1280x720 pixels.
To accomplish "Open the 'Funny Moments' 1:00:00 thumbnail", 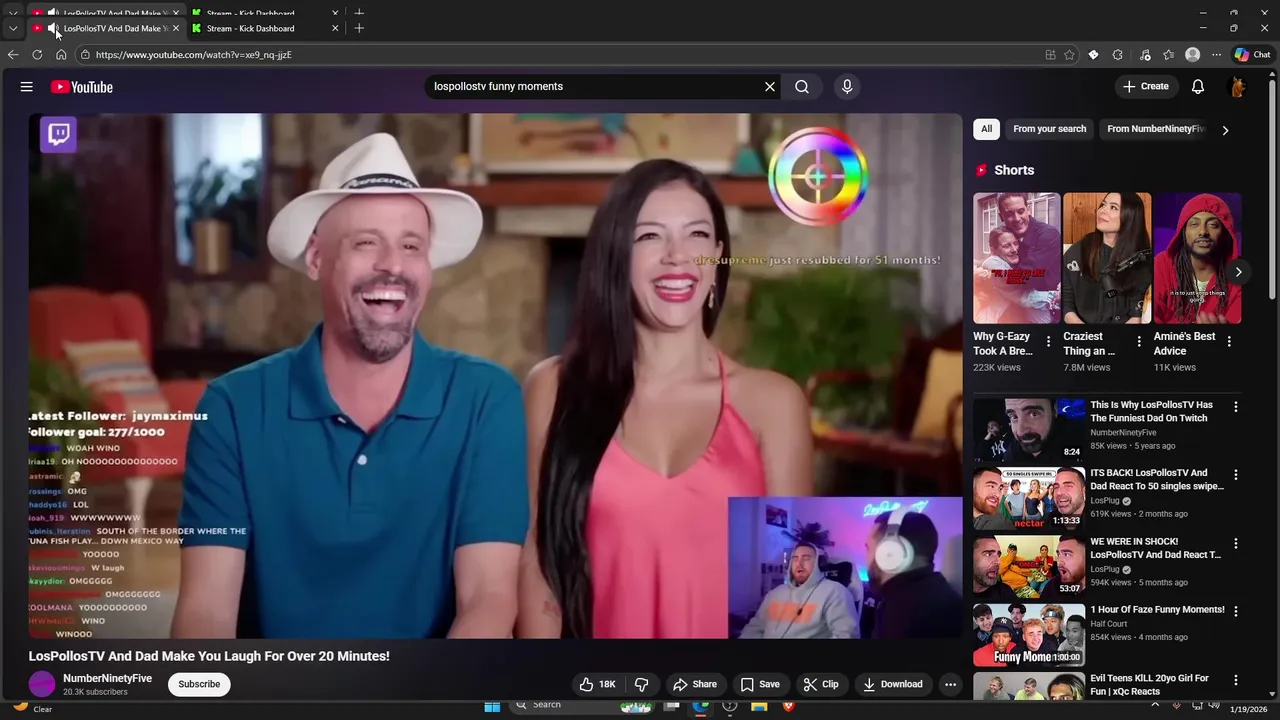I will click(1029, 634).
